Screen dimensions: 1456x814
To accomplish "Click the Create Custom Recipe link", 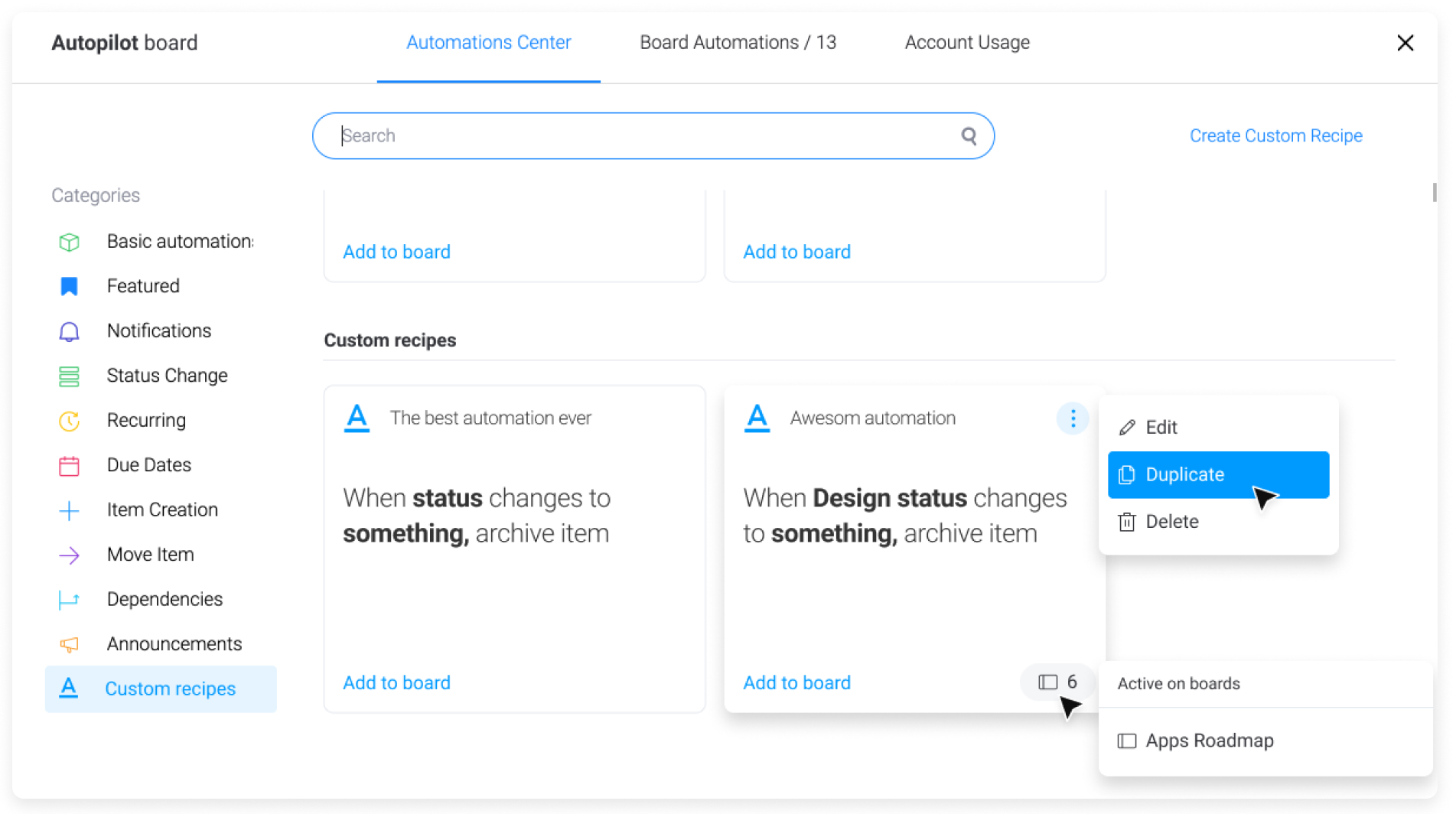I will 1275,135.
